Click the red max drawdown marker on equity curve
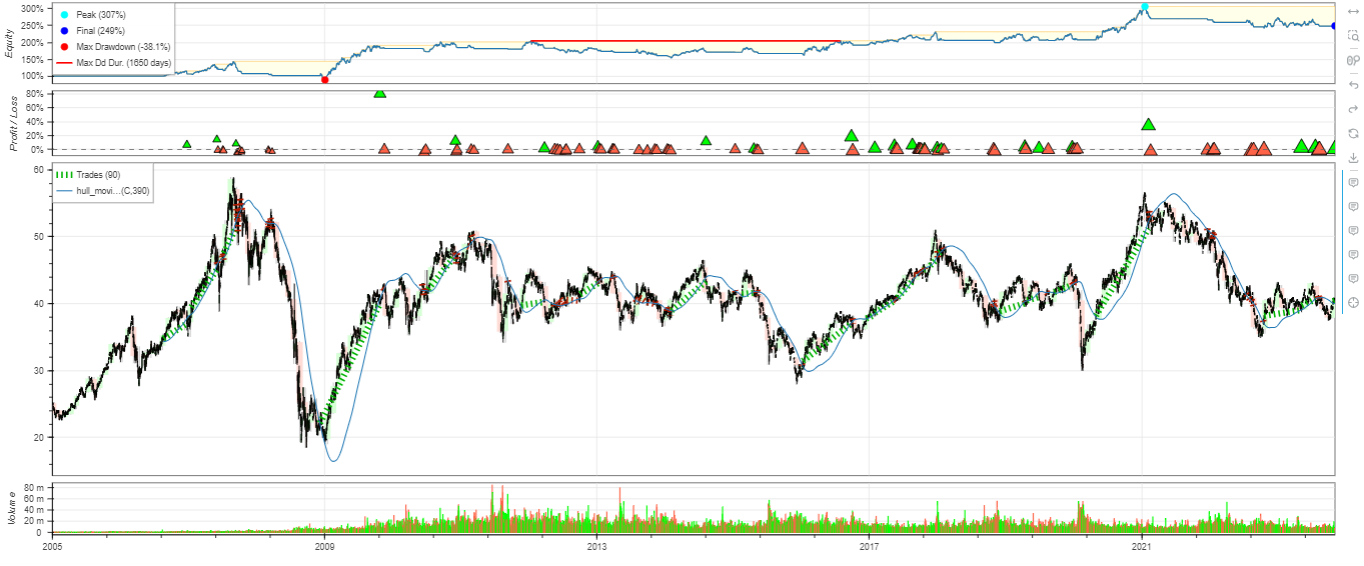Viewport: 1364px width, 566px height. pos(325,80)
